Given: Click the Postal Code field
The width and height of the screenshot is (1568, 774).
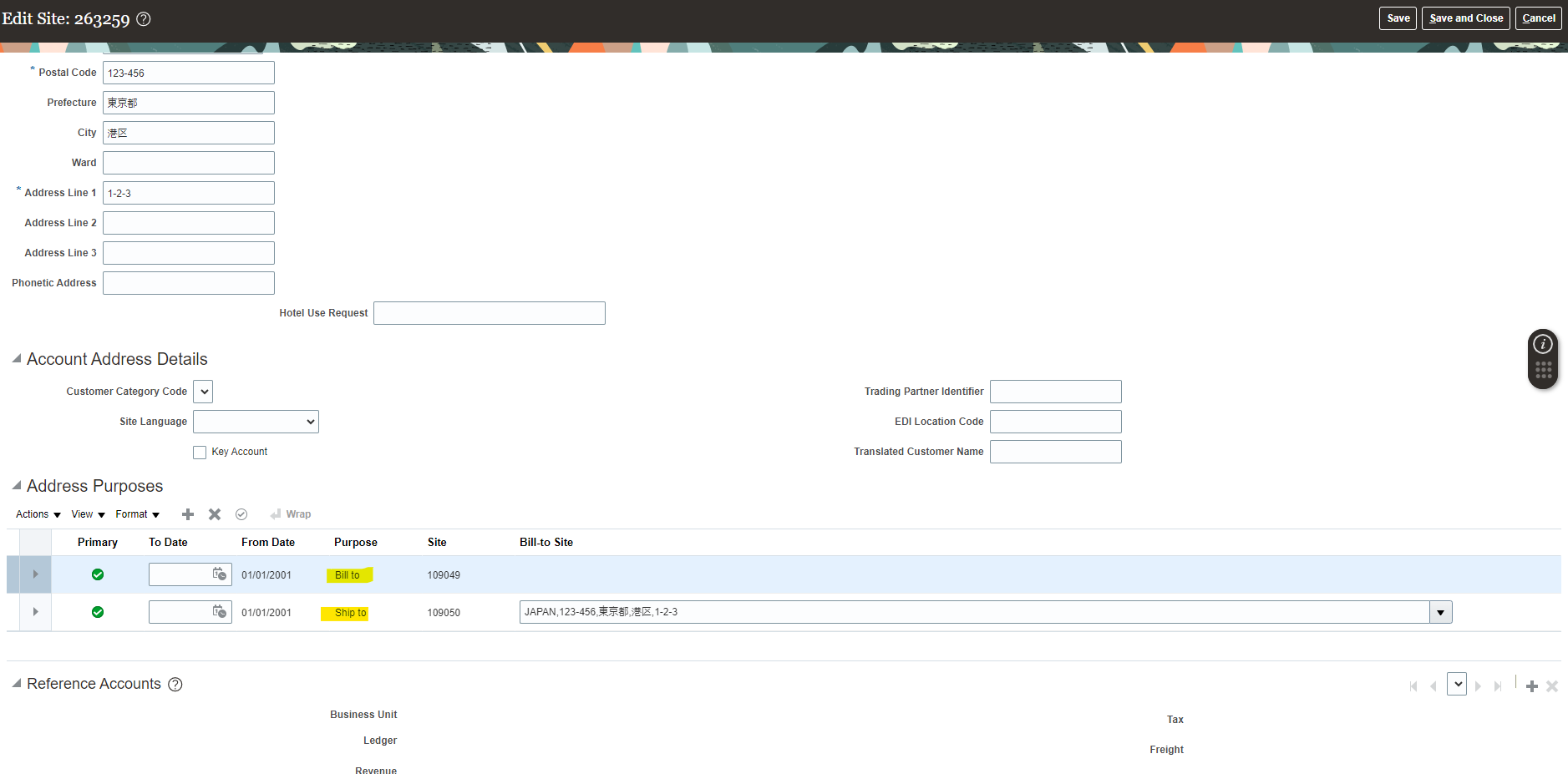Looking at the screenshot, I should point(189,73).
